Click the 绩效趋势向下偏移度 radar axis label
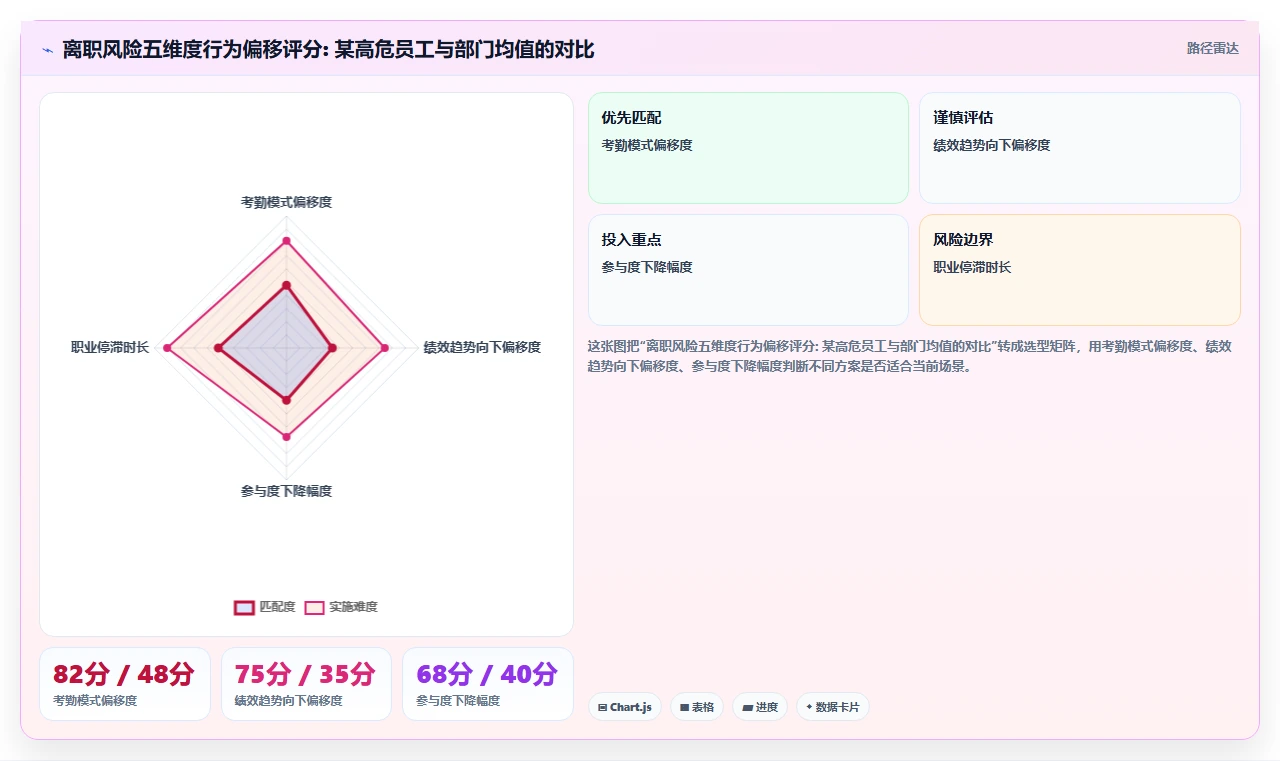This screenshot has height=761, width=1280. click(482, 347)
